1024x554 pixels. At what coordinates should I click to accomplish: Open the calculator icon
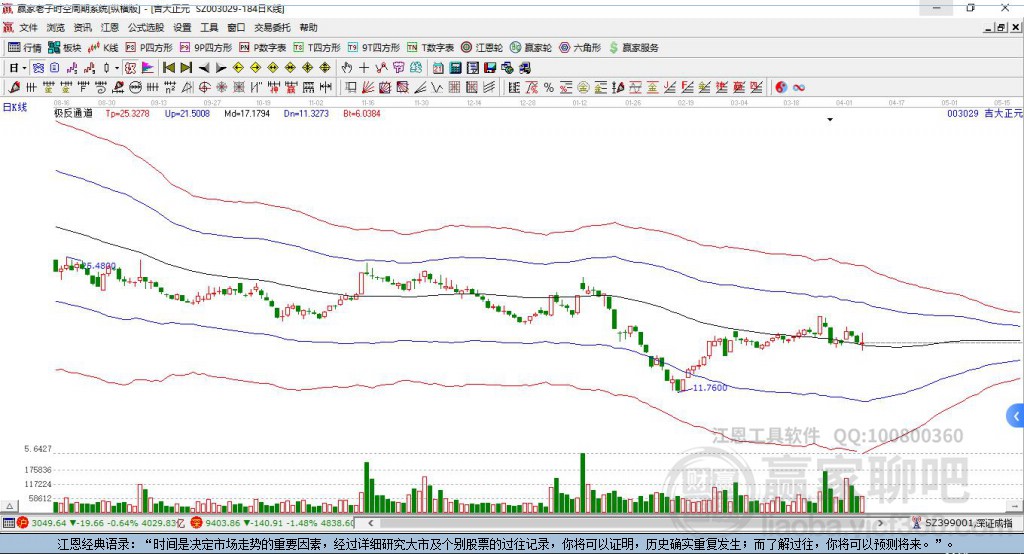[455, 68]
